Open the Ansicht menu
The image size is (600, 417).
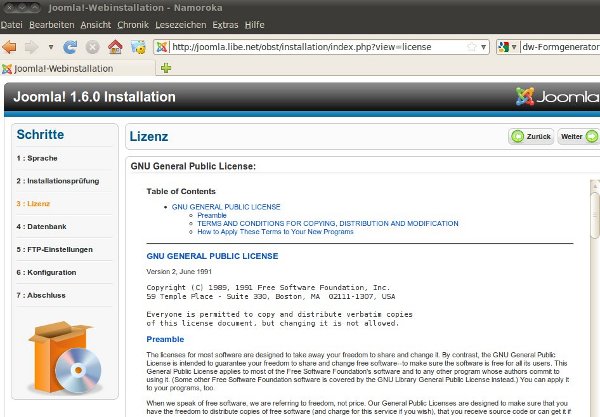pos(96,25)
